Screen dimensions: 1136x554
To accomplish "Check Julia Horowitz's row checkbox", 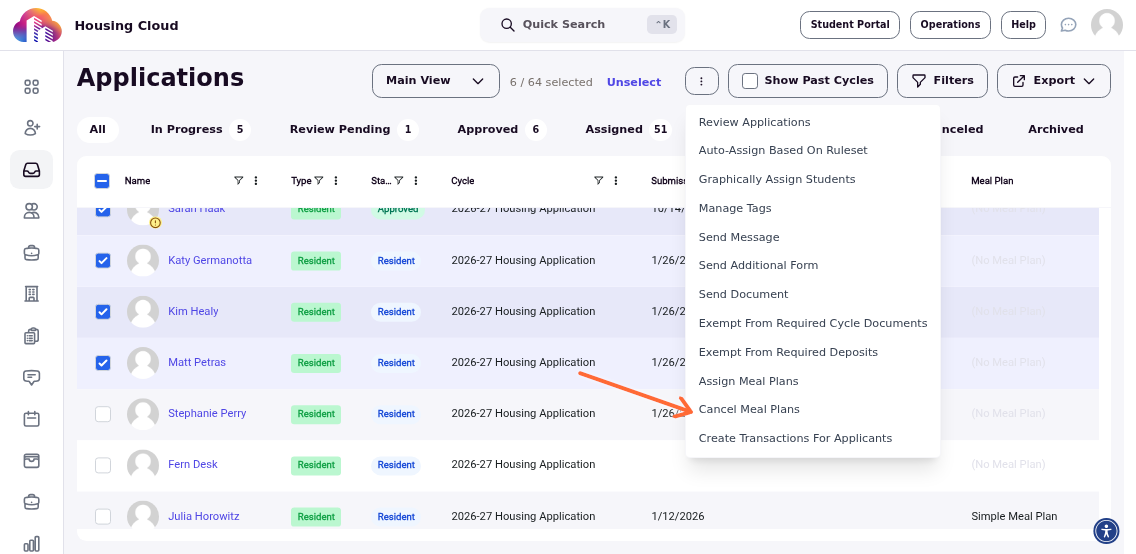I will click(x=103, y=516).
